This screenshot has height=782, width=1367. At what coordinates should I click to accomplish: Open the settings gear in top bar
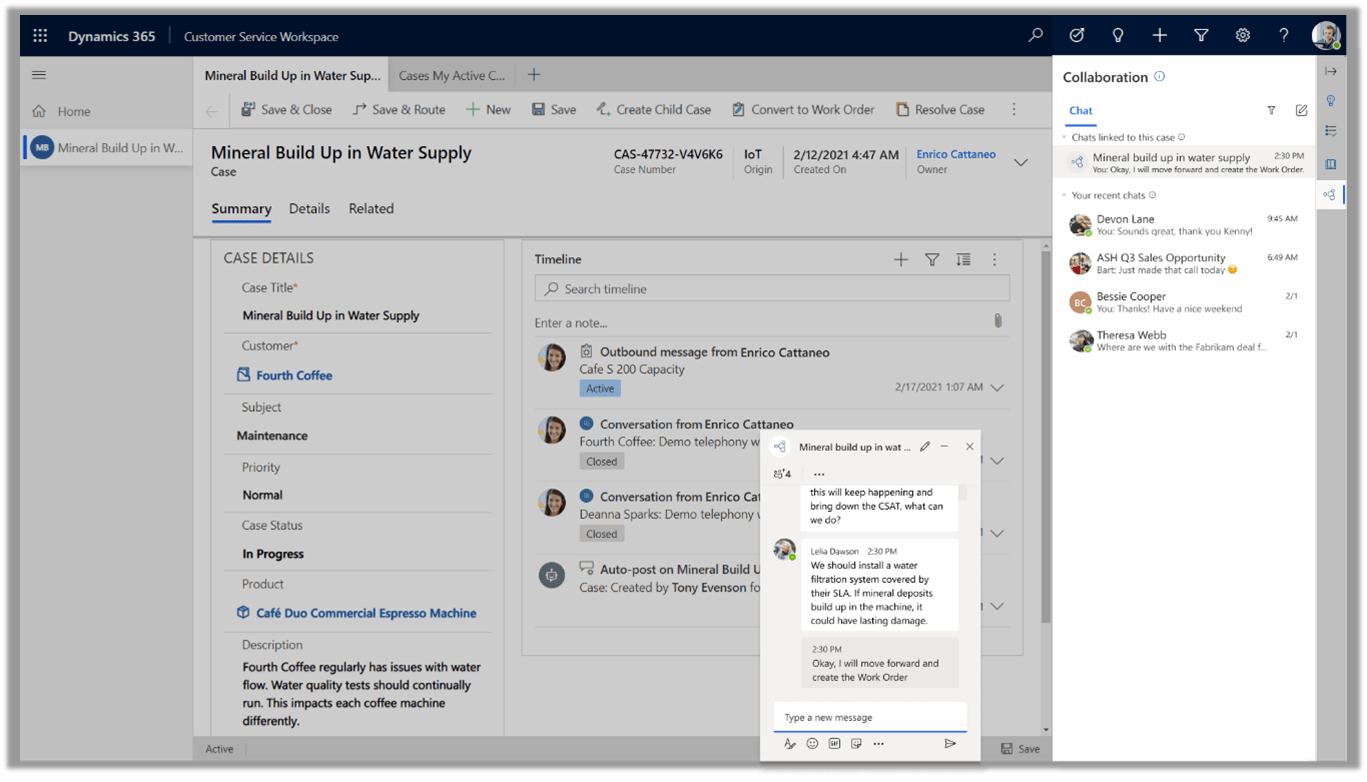[x=1242, y=35]
